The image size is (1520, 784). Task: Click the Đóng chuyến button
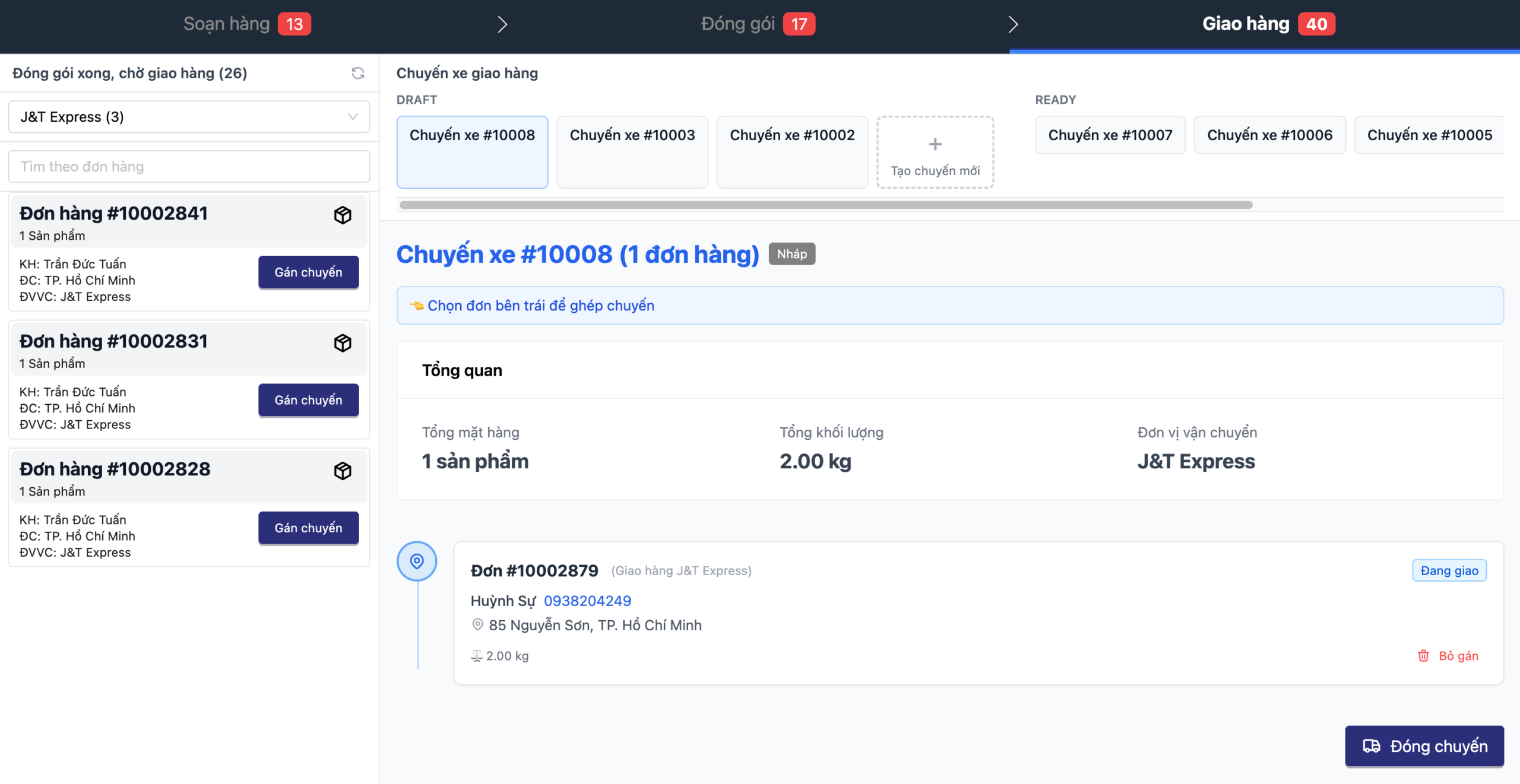click(x=1424, y=746)
